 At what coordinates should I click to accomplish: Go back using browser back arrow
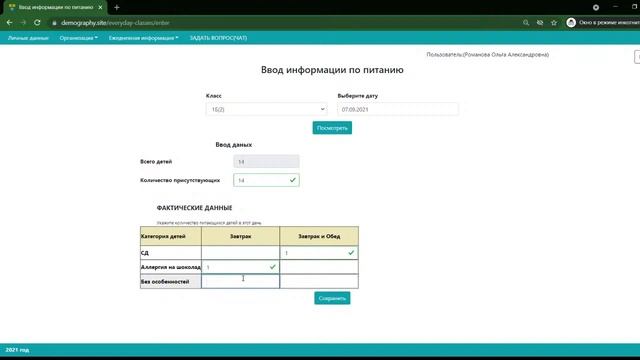[9, 23]
